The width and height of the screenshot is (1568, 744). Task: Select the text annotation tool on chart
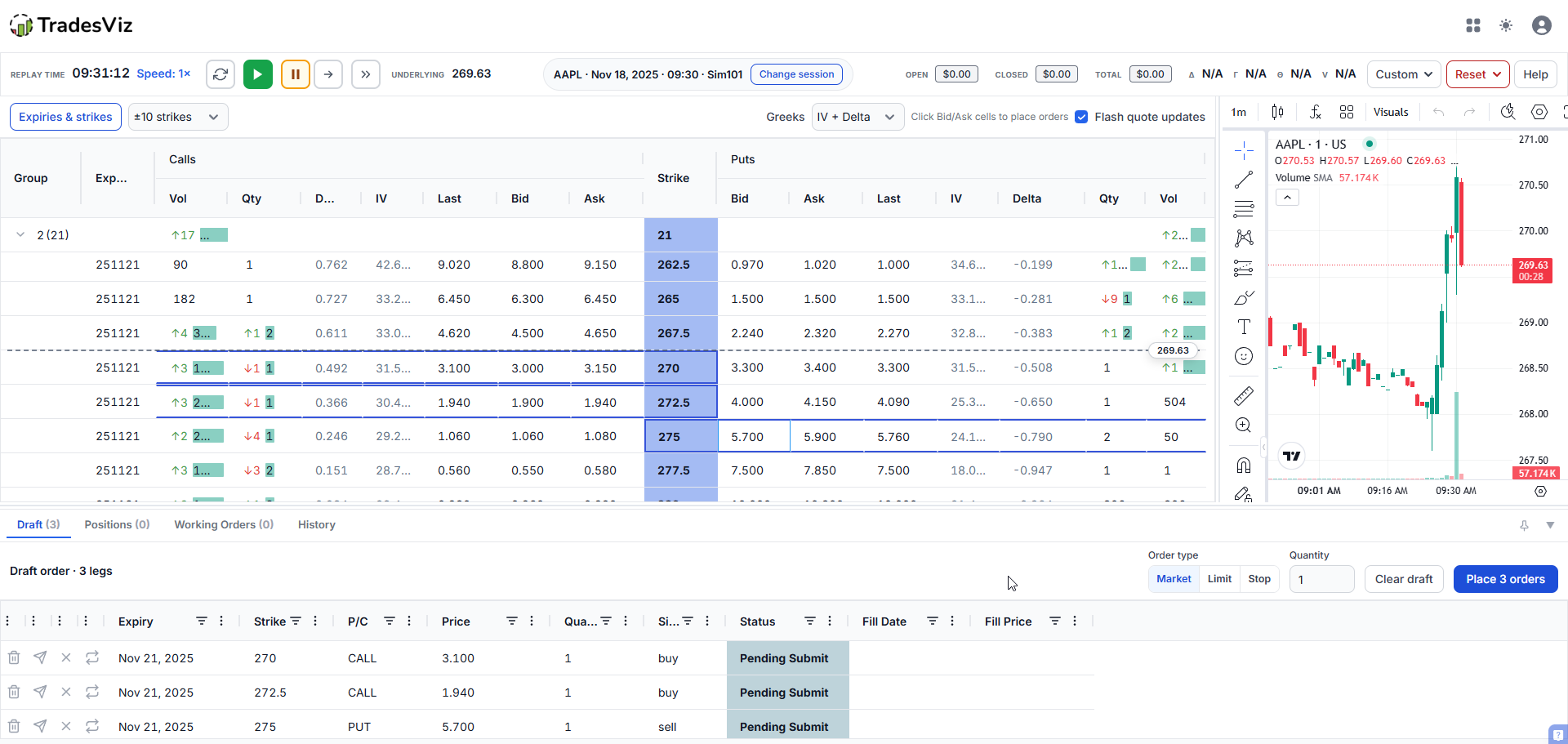[x=1244, y=327]
